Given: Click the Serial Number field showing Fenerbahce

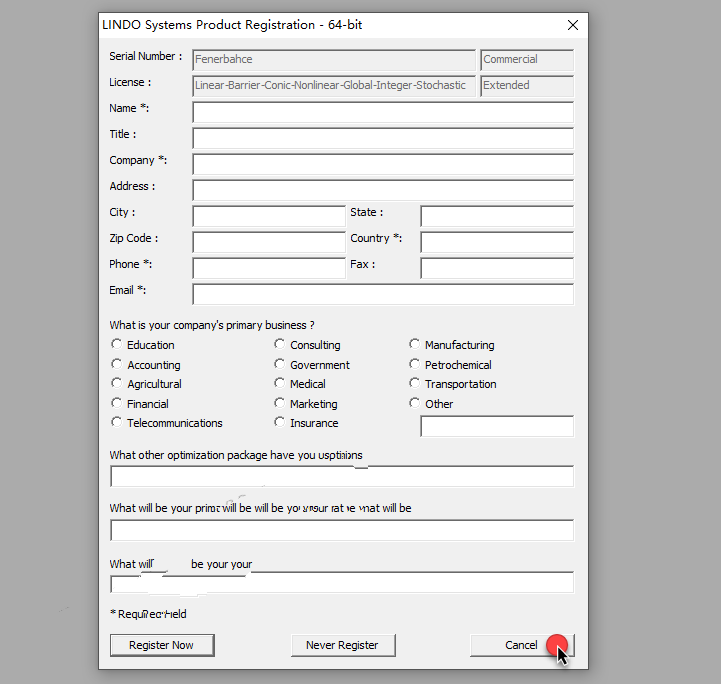Looking at the screenshot, I should [x=334, y=60].
